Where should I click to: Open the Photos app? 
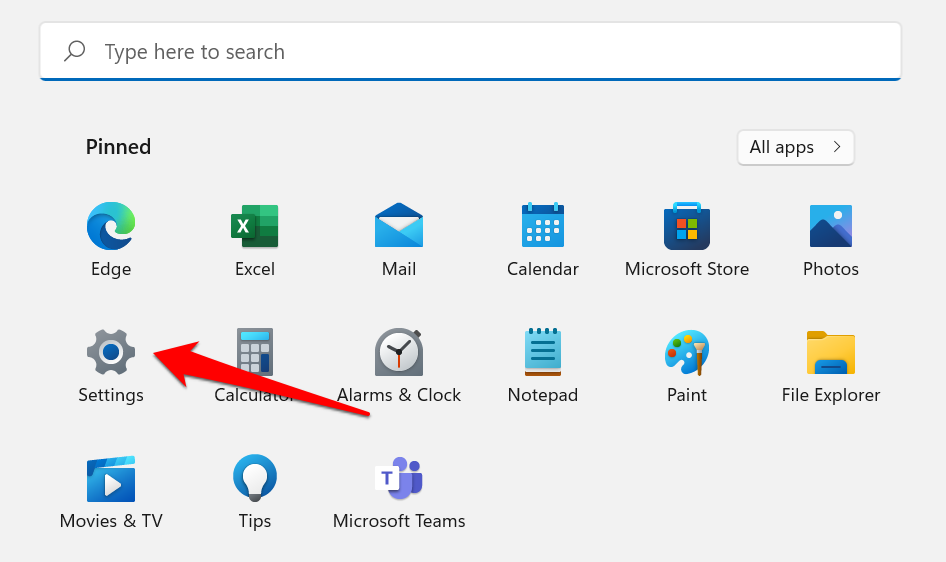coord(831,227)
